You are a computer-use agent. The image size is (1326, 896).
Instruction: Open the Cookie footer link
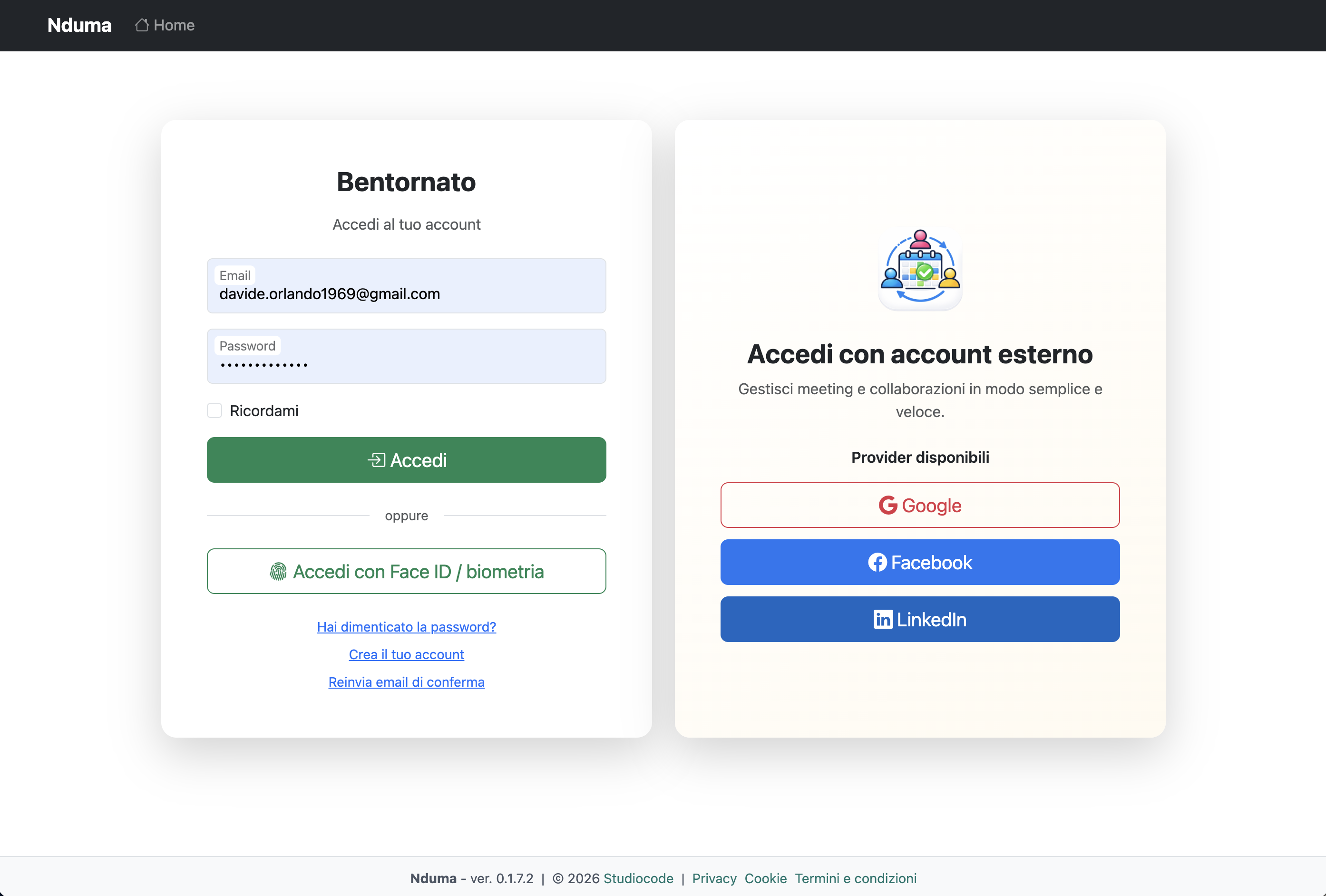coord(766,878)
